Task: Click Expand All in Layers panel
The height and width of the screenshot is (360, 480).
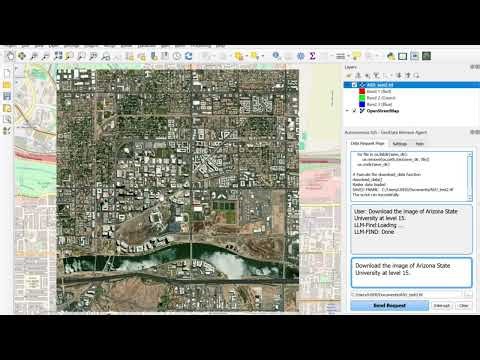Action: tap(399, 76)
